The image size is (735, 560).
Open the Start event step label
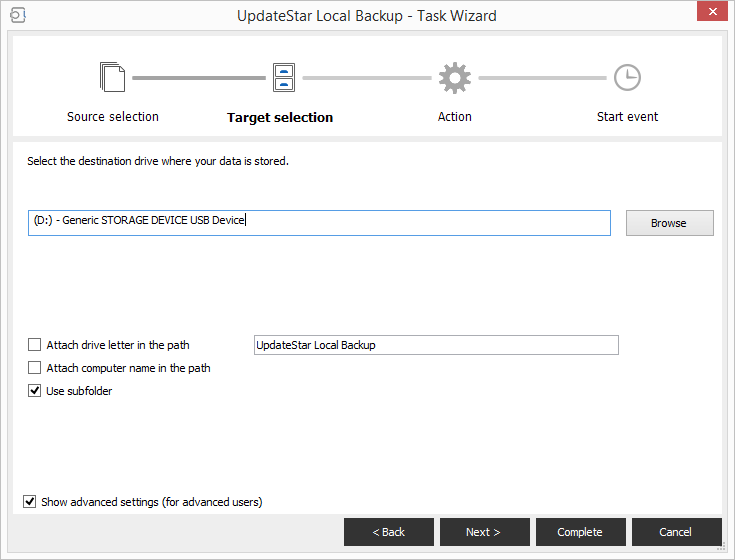(627, 117)
